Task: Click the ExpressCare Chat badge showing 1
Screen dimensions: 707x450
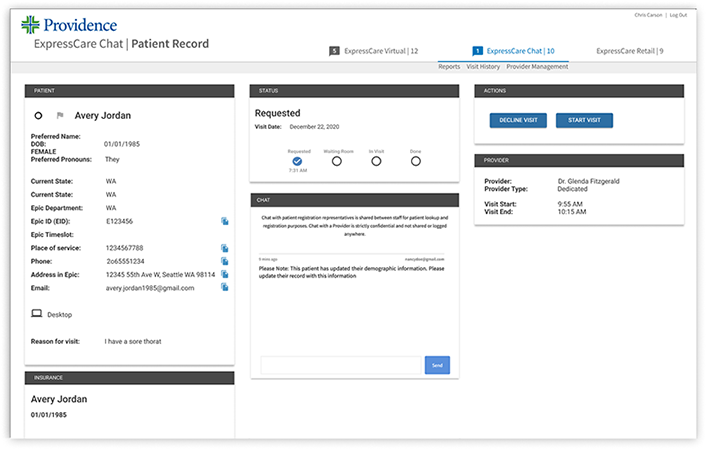Action: (x=477, y=51)
